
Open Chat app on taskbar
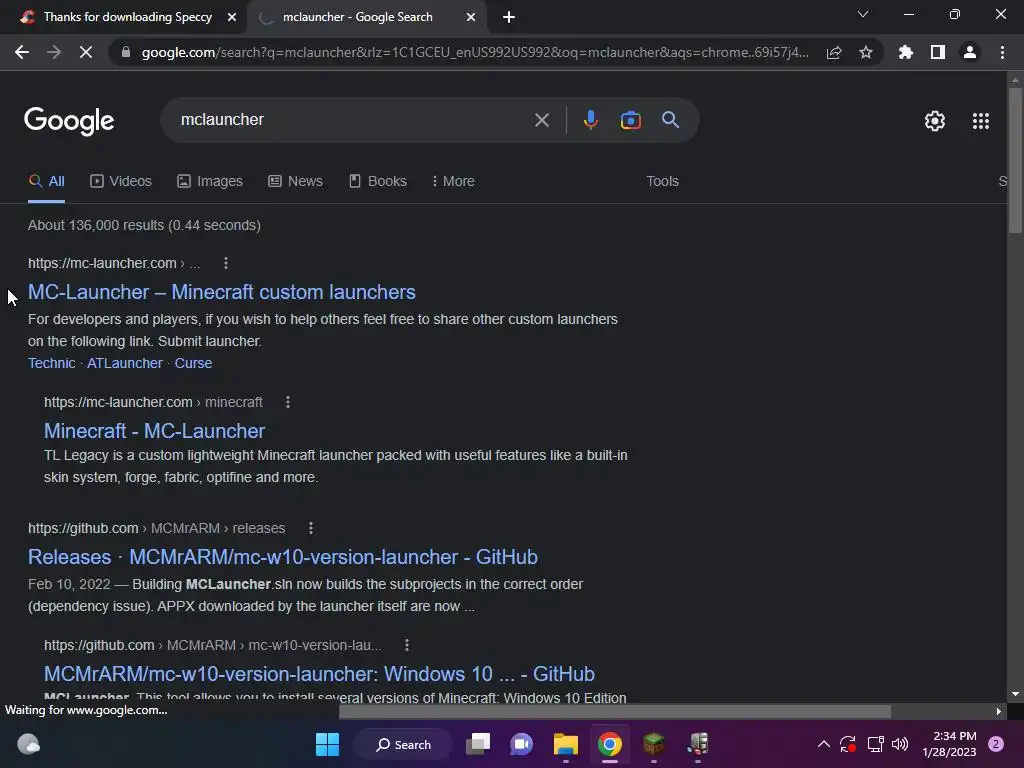(521, 744)
